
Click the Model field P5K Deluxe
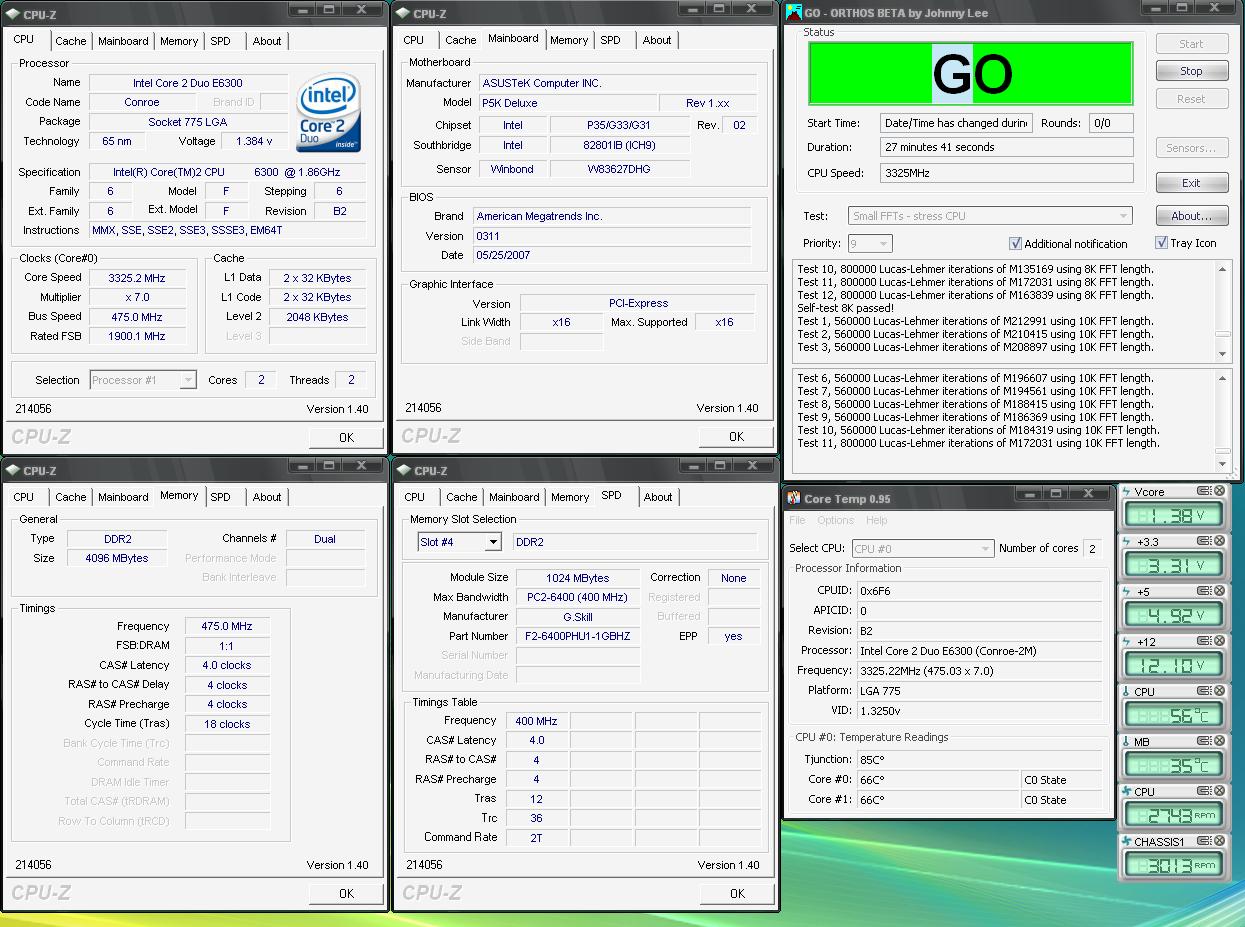[568, 103]
